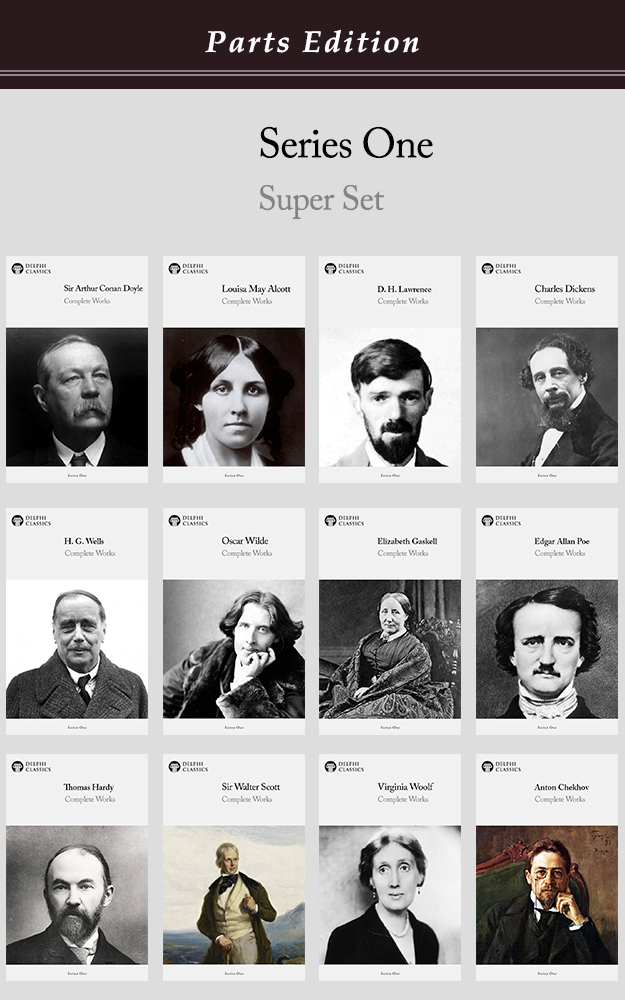Open the Anton Chekhov book cover

(547, 867)
